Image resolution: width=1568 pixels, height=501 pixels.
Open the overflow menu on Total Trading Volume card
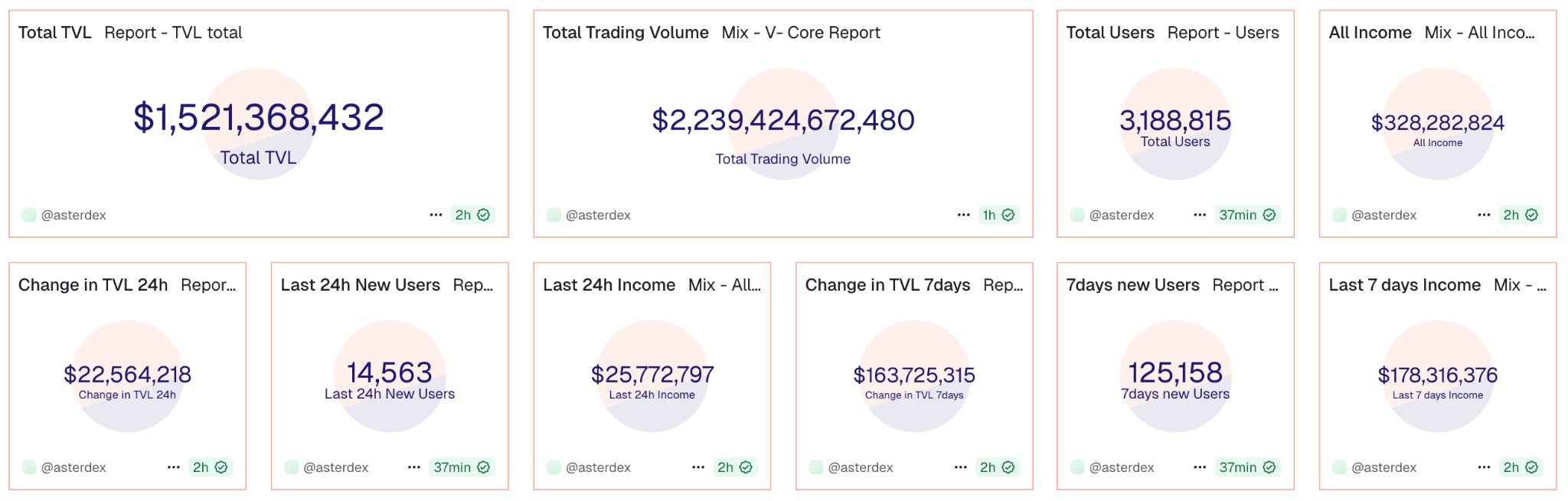point(962,215)
